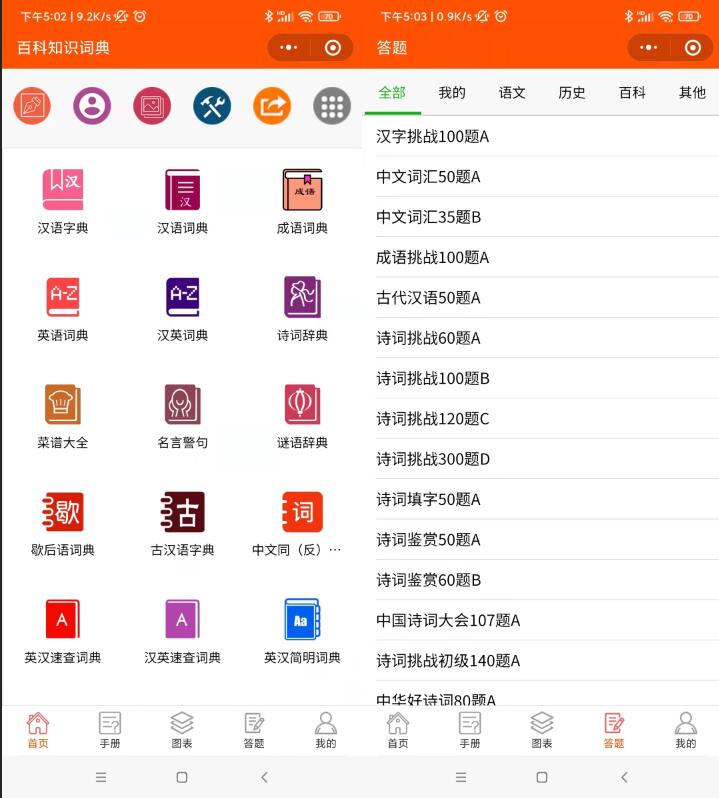Open 英语词典 dictionary
The width and height of the screenshot is (719, 798).
pos(63,309)
